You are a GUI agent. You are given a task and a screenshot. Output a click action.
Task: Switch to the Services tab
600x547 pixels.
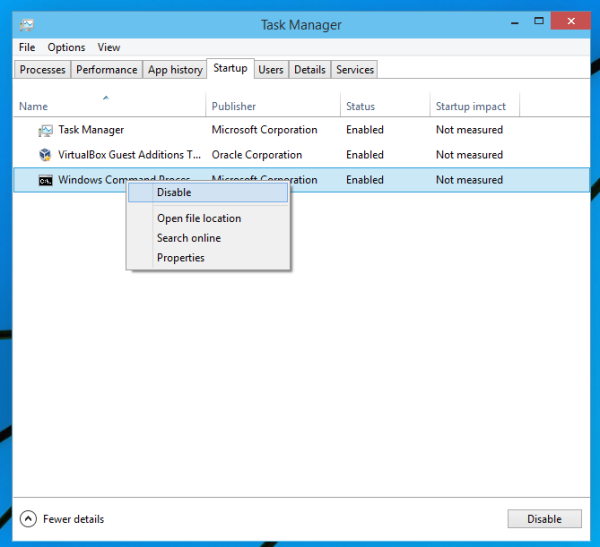coord(355,70)
